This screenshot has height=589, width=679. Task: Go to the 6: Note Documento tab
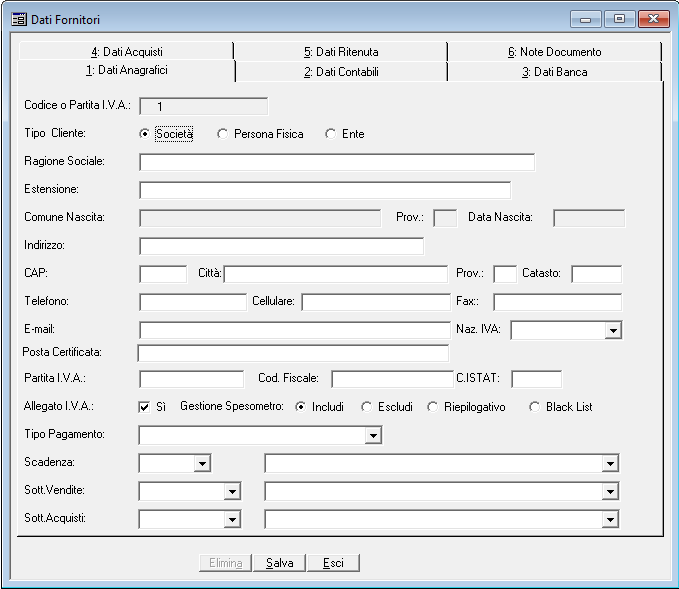click(x=555, y=52)
